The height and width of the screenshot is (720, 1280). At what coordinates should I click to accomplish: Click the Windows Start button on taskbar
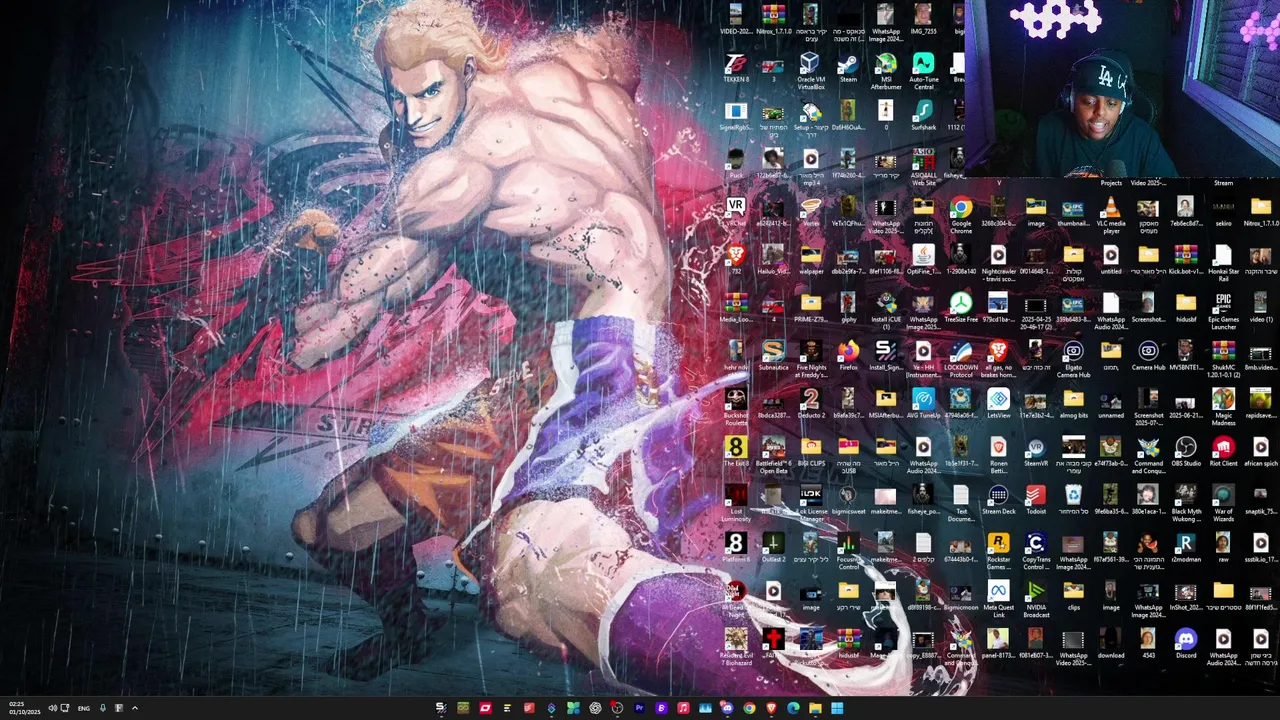pyautogui.click(x=837, y=708)
